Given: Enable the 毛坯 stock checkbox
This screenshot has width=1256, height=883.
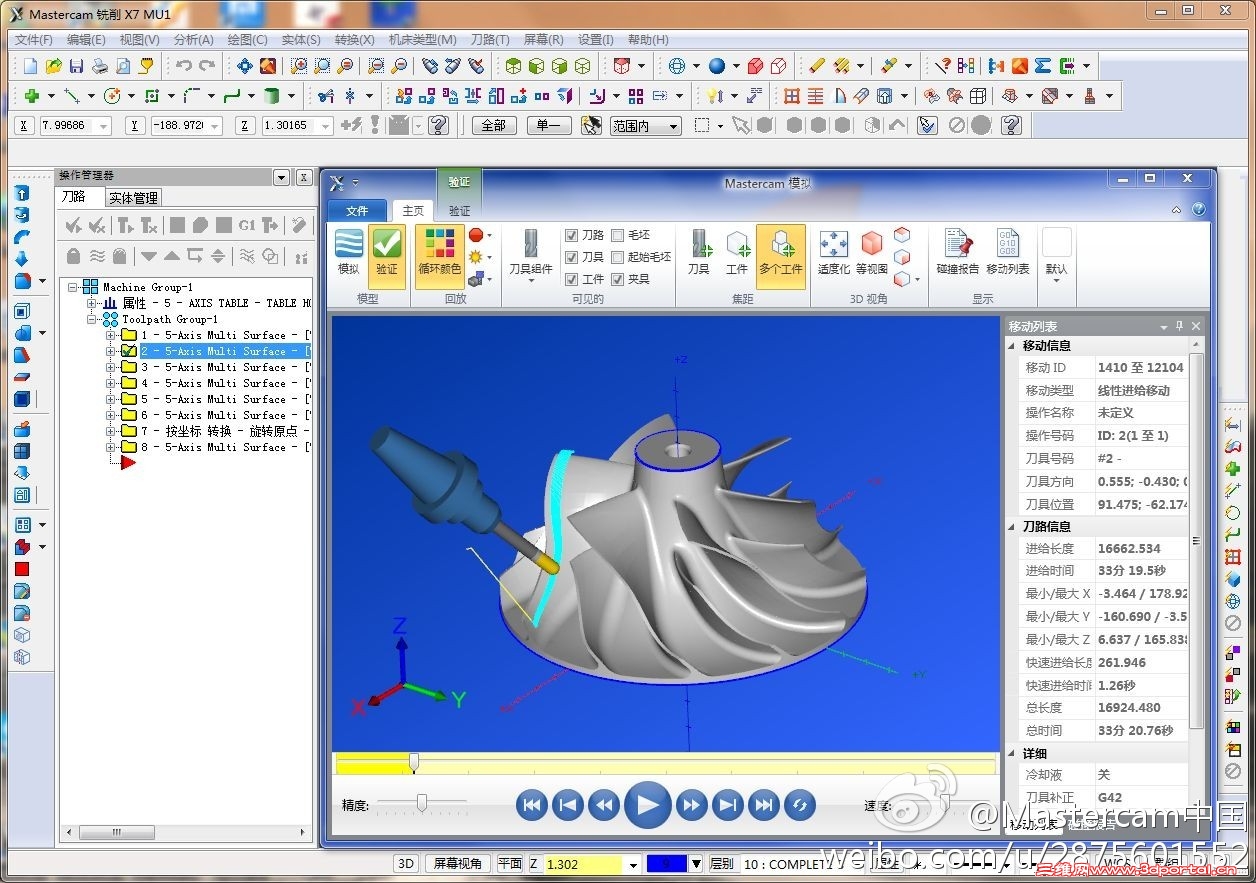Looking at the screenshot, I should click(x=618, y=235).
